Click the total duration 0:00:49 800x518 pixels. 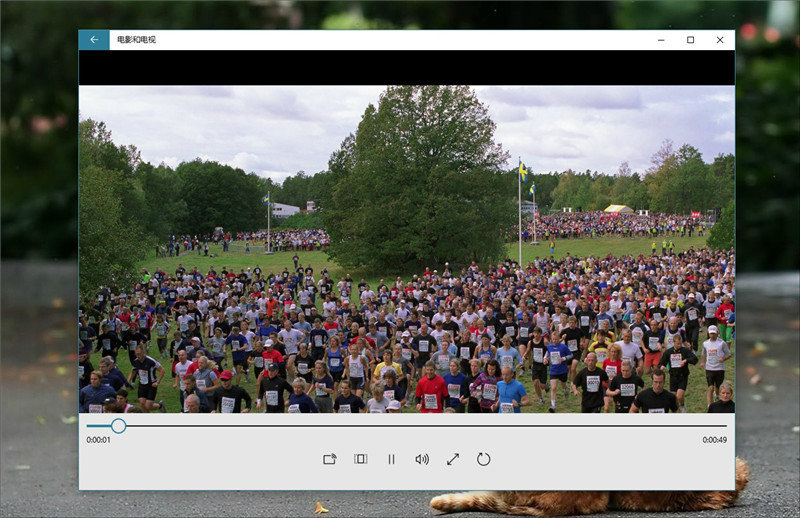(x=714, y=440)
